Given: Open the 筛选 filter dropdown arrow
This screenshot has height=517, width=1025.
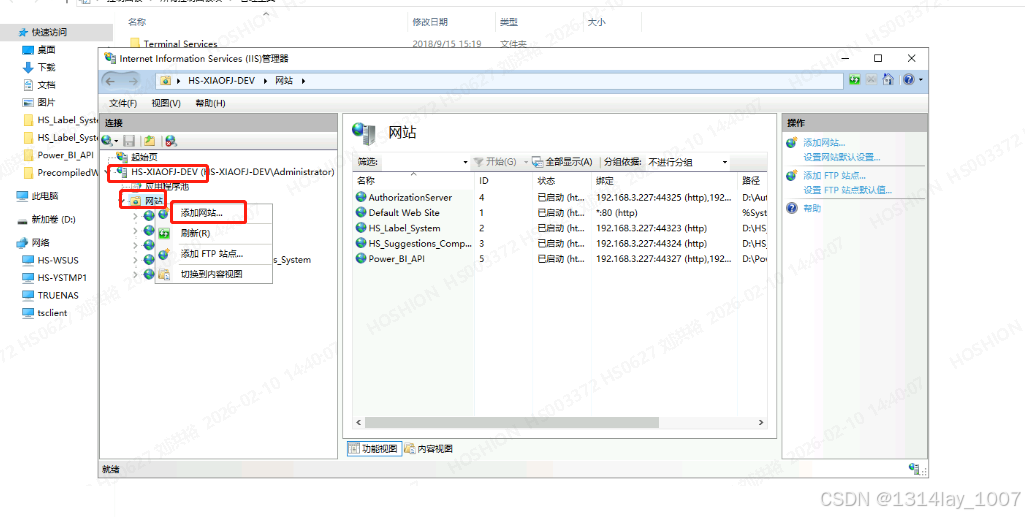Looking at the screenshot, I should (465, 162).
